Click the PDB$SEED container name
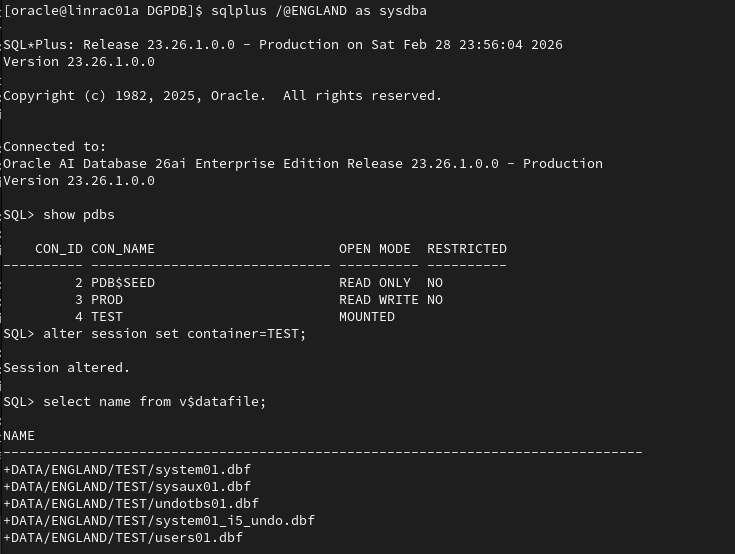The width and height of the screenshot is (735, 554). click(x=123, y=283)
